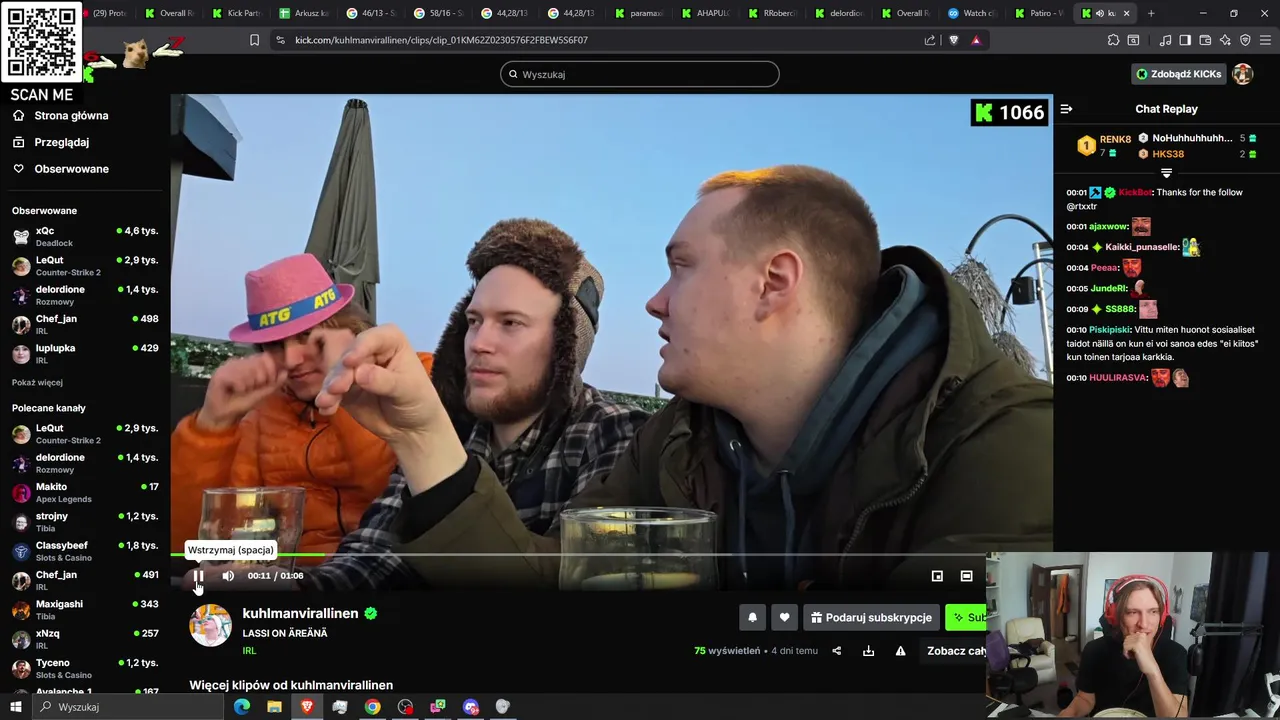Click share page icon in address bar
Screen dimensions: 1280x720
[930, 40]
